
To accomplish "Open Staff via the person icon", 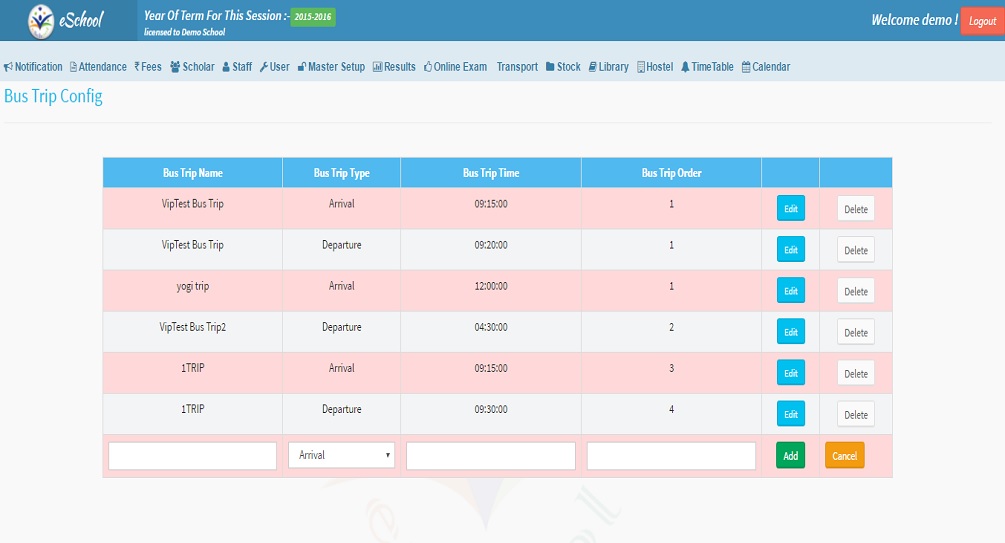I will pyautogui.click(x=226, y=67).
